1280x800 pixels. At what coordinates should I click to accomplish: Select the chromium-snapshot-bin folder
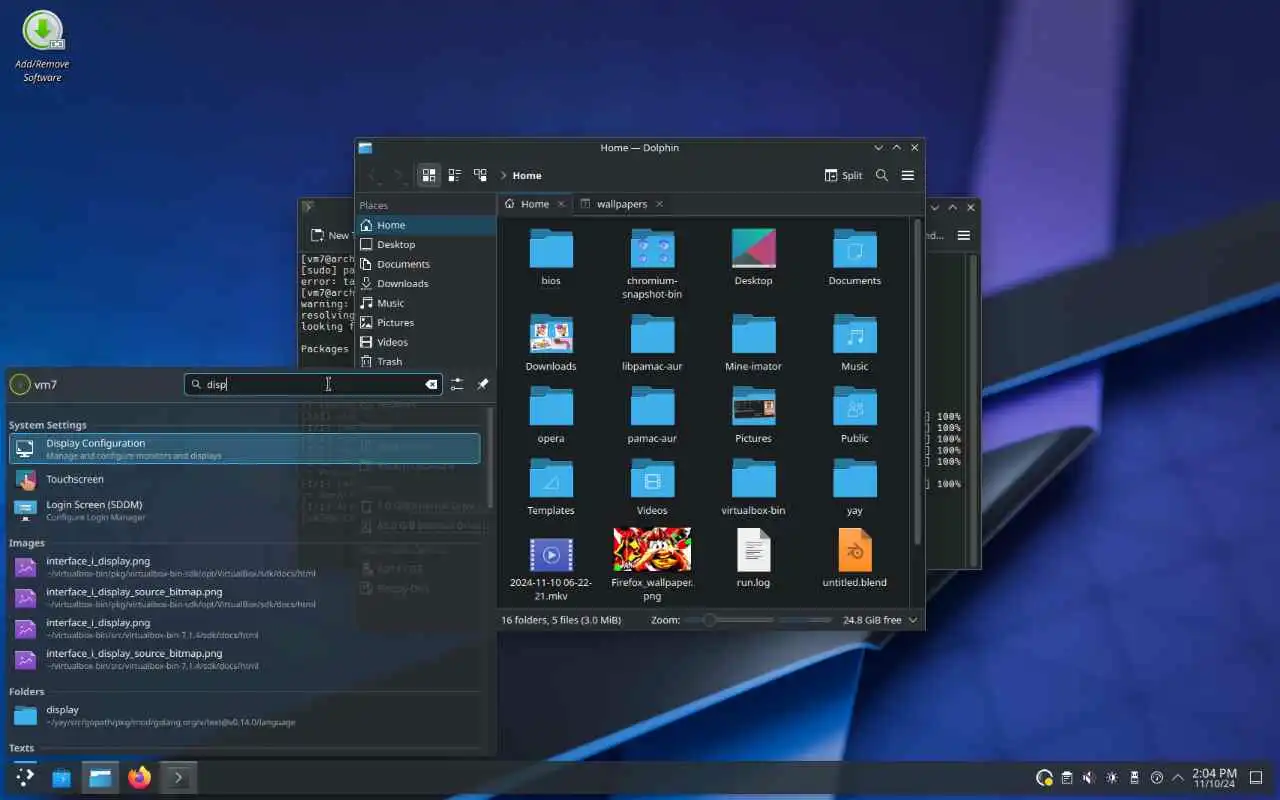[x=652, y=264]
